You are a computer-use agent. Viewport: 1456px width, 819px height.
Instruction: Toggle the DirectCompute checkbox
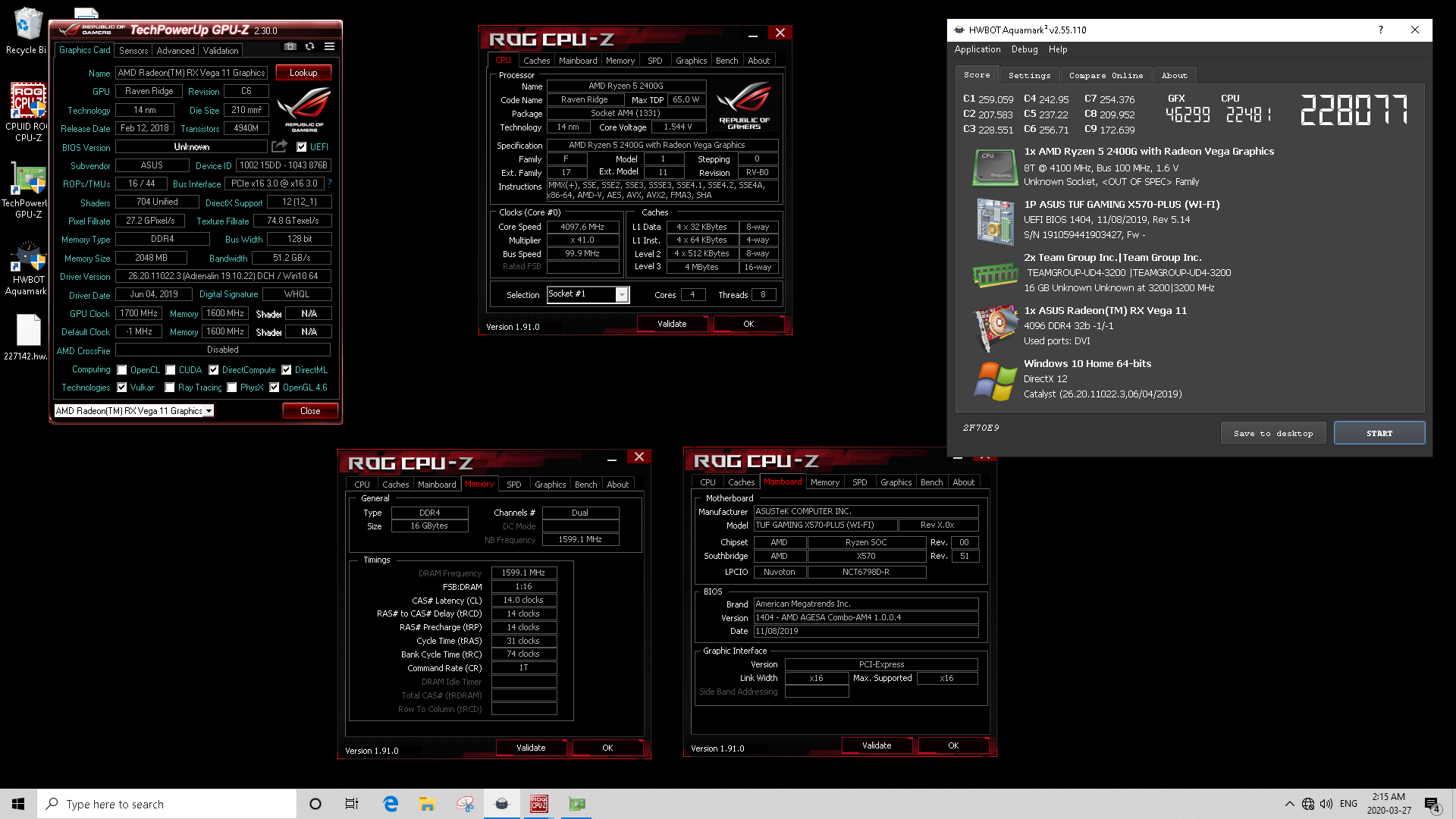214,370
